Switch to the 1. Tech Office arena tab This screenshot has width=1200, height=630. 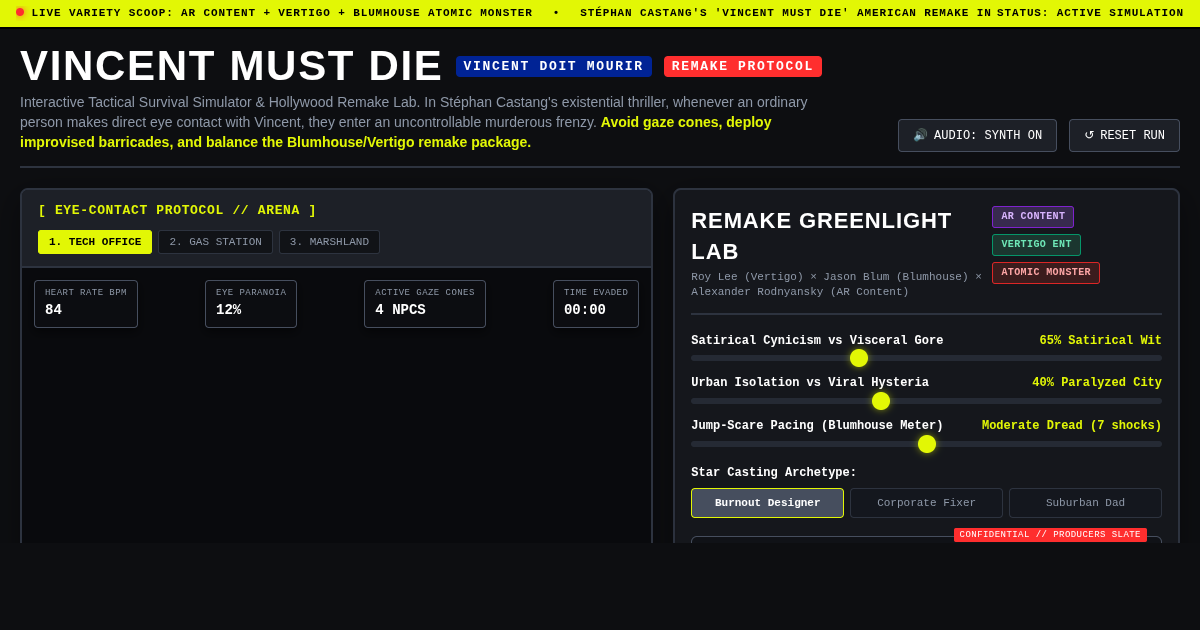pos(95,242)
